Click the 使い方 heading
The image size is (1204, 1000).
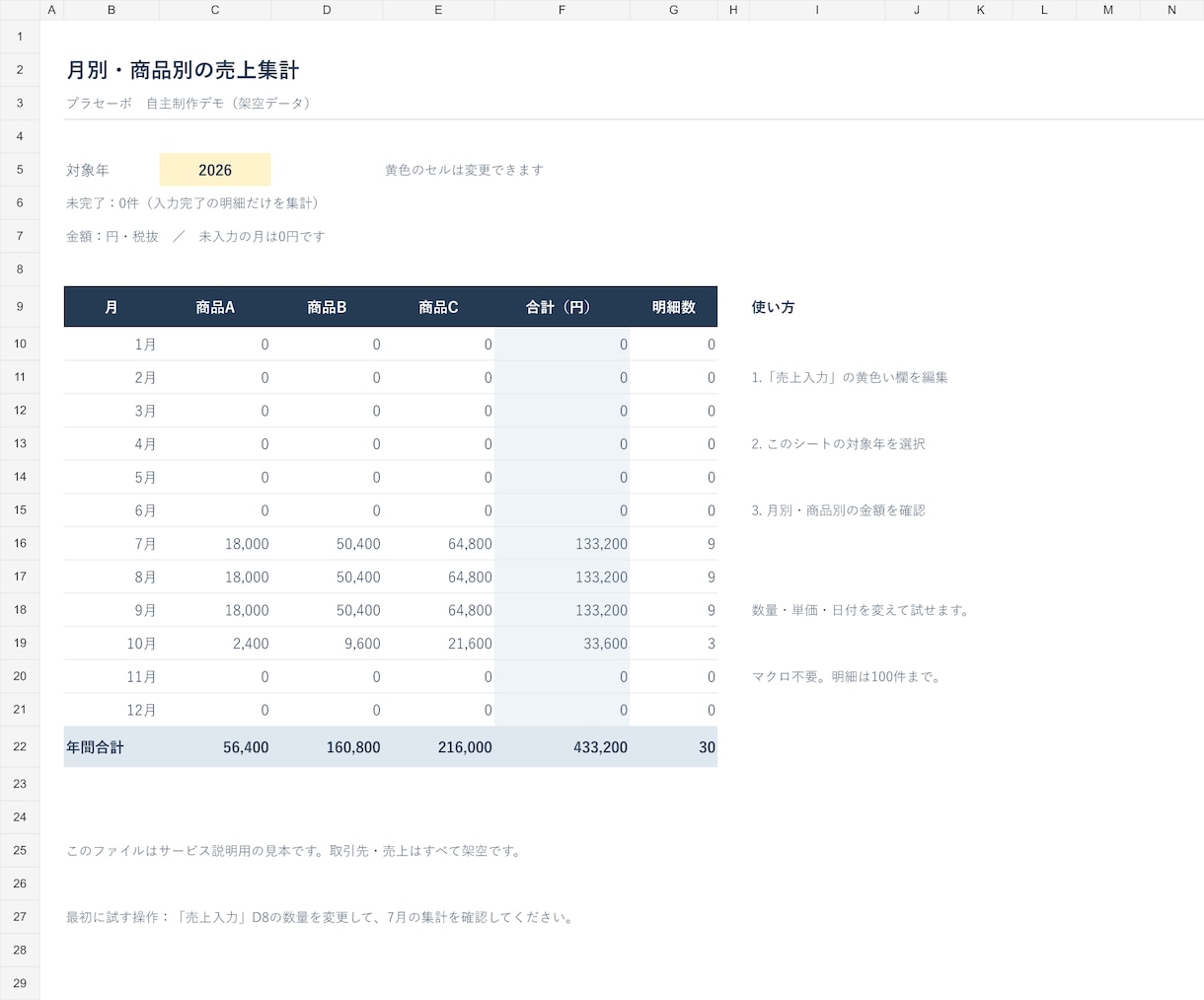click(773, 307)
